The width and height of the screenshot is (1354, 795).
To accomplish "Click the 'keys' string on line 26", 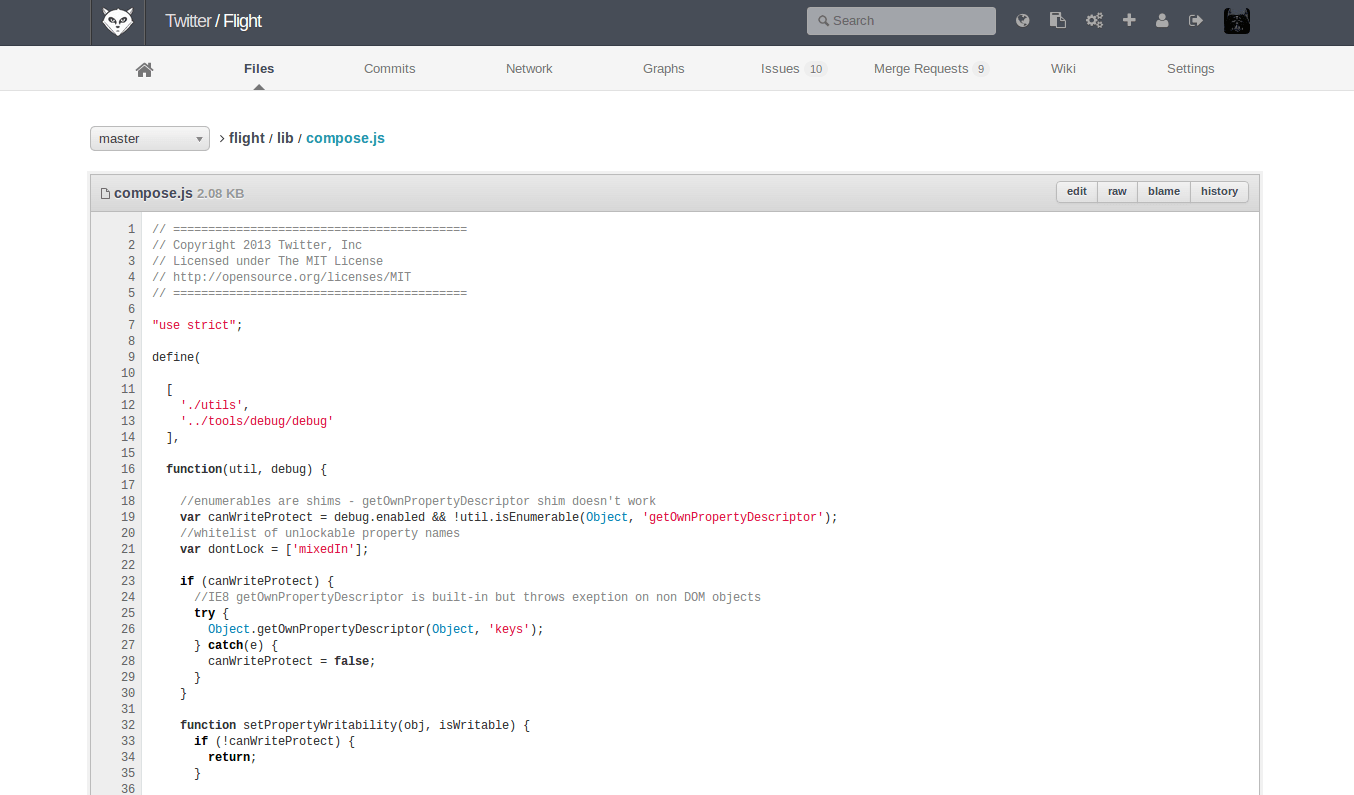I will (509, 629).
